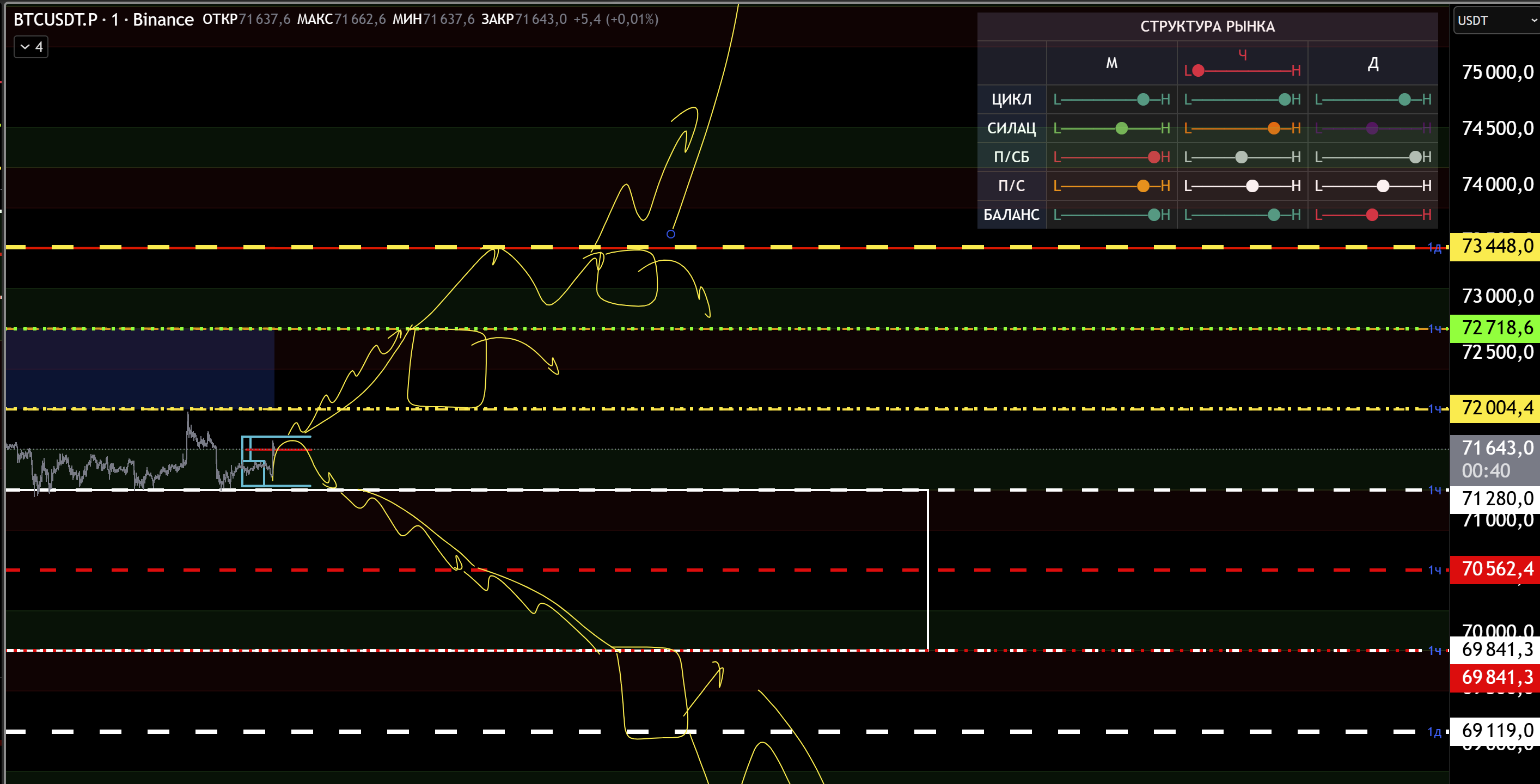Screen dimensions: 1540x784
Task: Click the white 69 119,0 price label
Action: pyautogui.click(x=1496, y=730)
